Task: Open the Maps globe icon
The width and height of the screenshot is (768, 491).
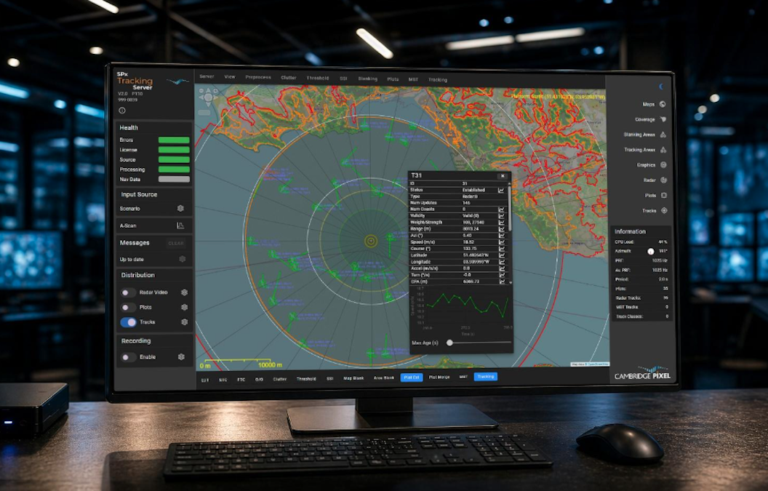Action: (662, 104)
